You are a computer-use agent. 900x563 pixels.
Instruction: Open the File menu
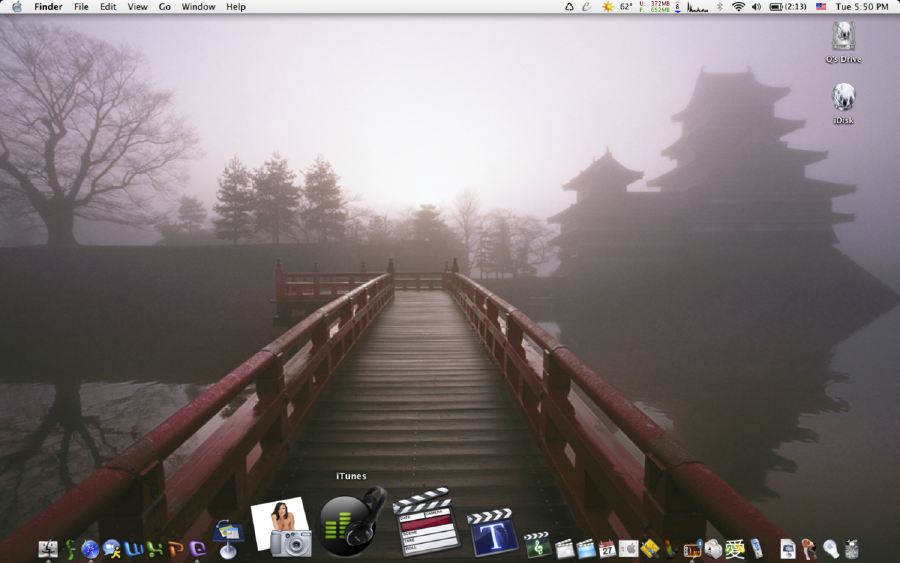click(81, 7)
